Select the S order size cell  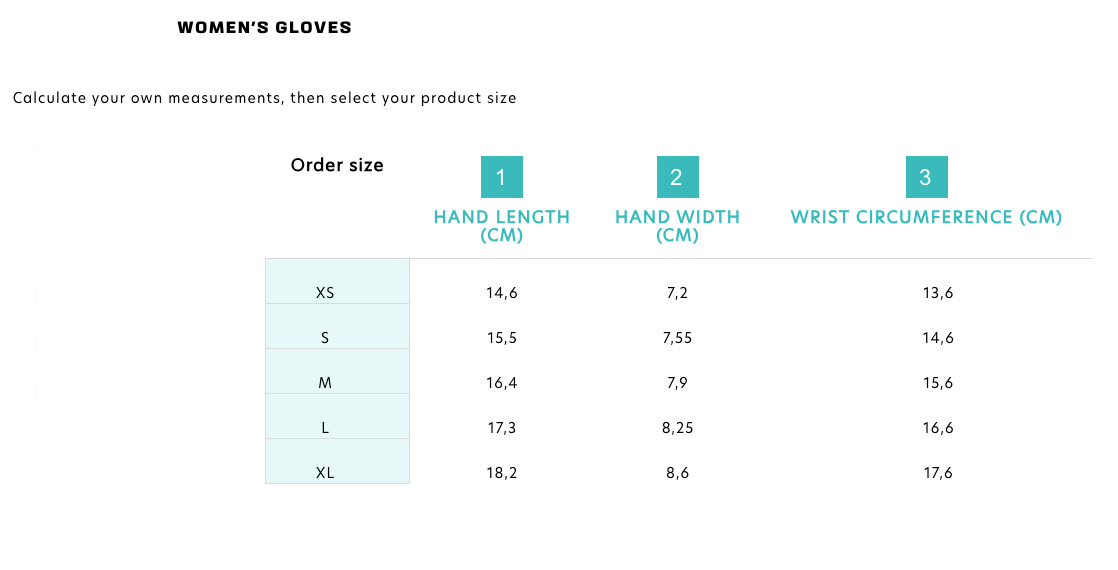pyautogui.click(x=325, y=338)
